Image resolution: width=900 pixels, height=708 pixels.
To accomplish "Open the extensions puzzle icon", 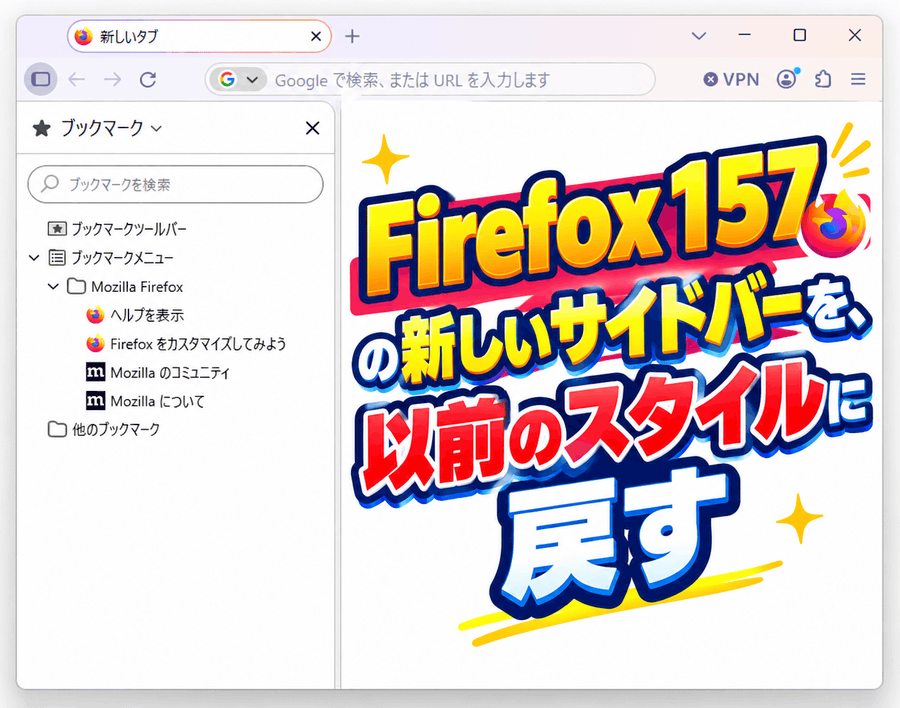I will 823,79.
